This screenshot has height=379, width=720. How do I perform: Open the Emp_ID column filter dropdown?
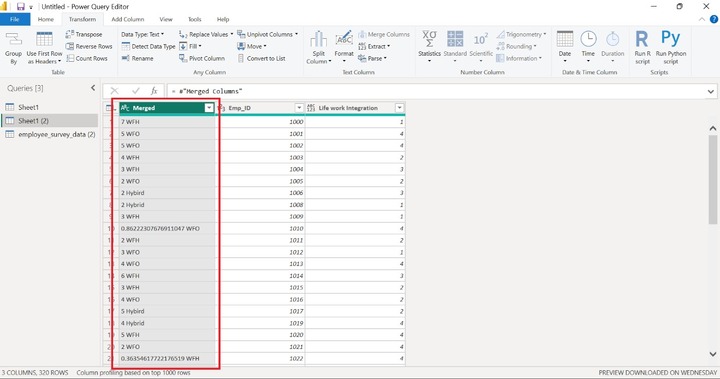pyautogui.click(x=299, y=108)
